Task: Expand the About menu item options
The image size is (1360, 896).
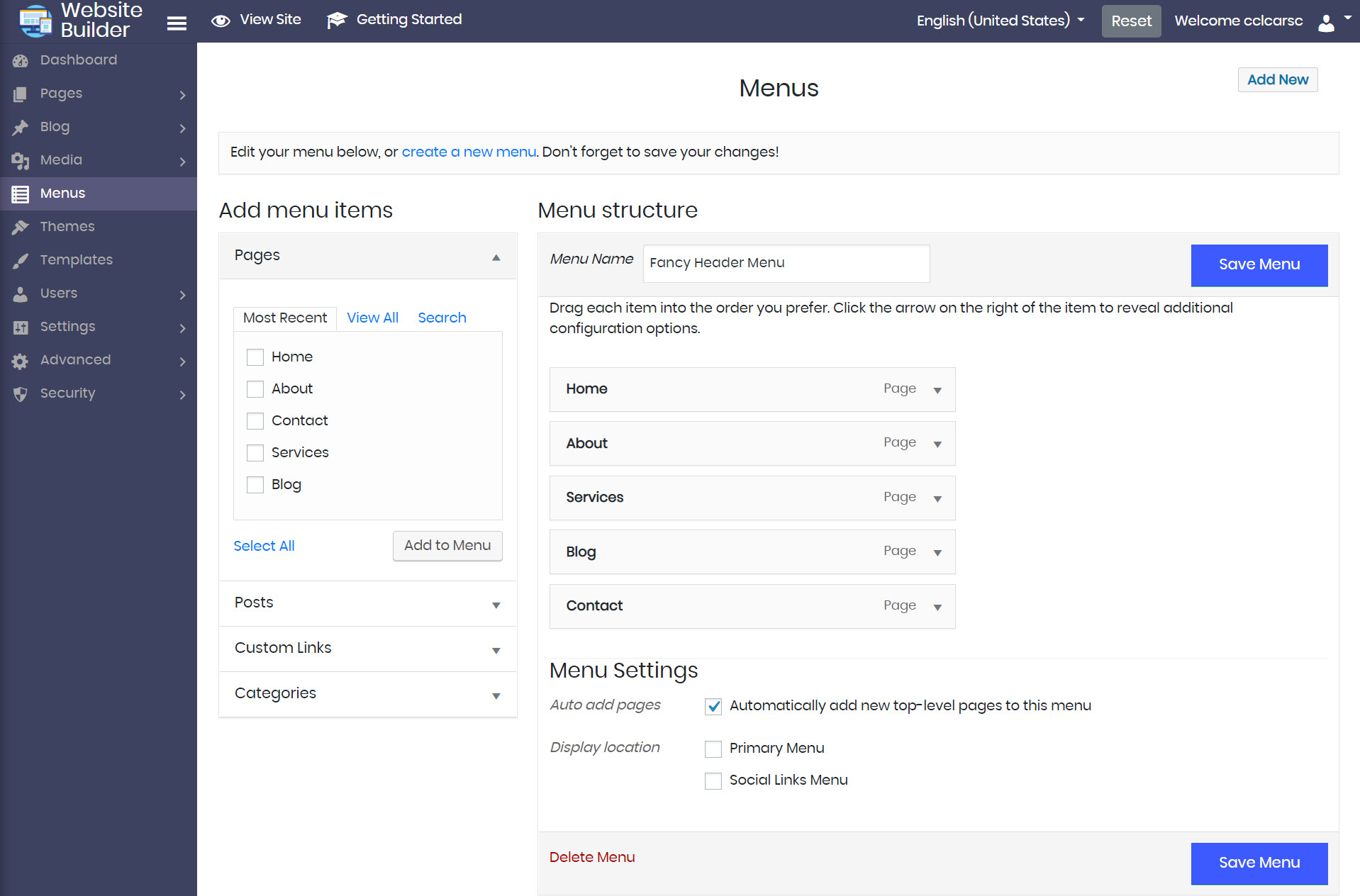Action: pyautogui.click(x=937, y=444)
